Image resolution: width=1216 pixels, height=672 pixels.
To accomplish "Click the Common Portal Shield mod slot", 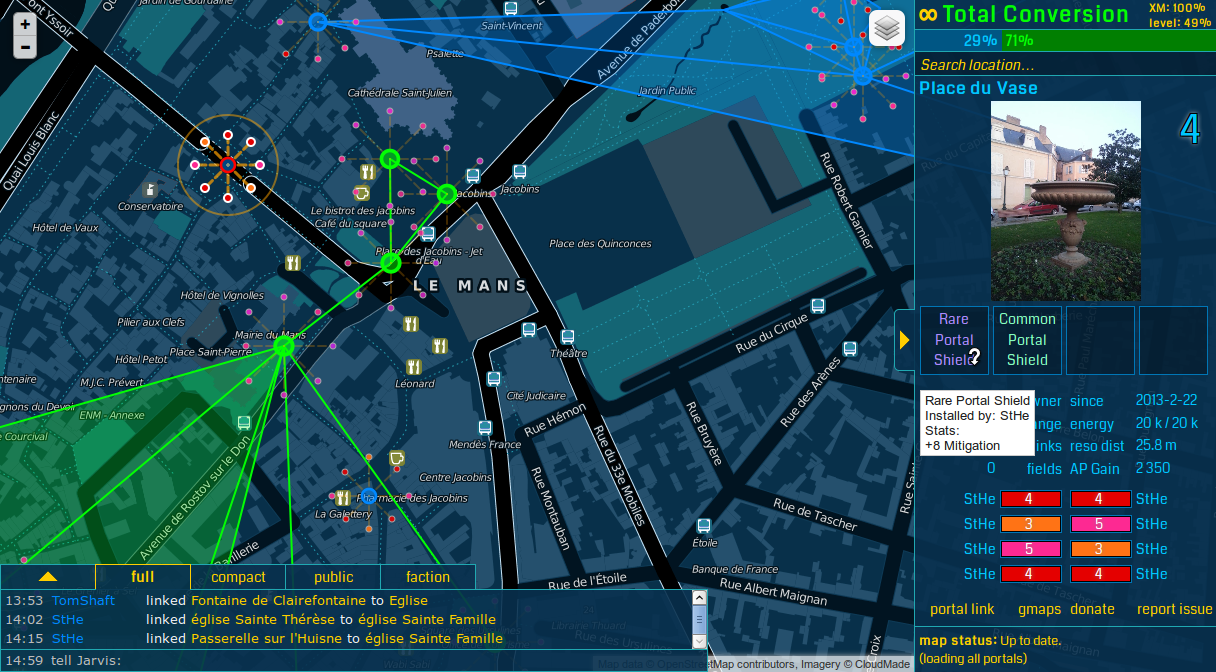I will tap(1027, 340).
